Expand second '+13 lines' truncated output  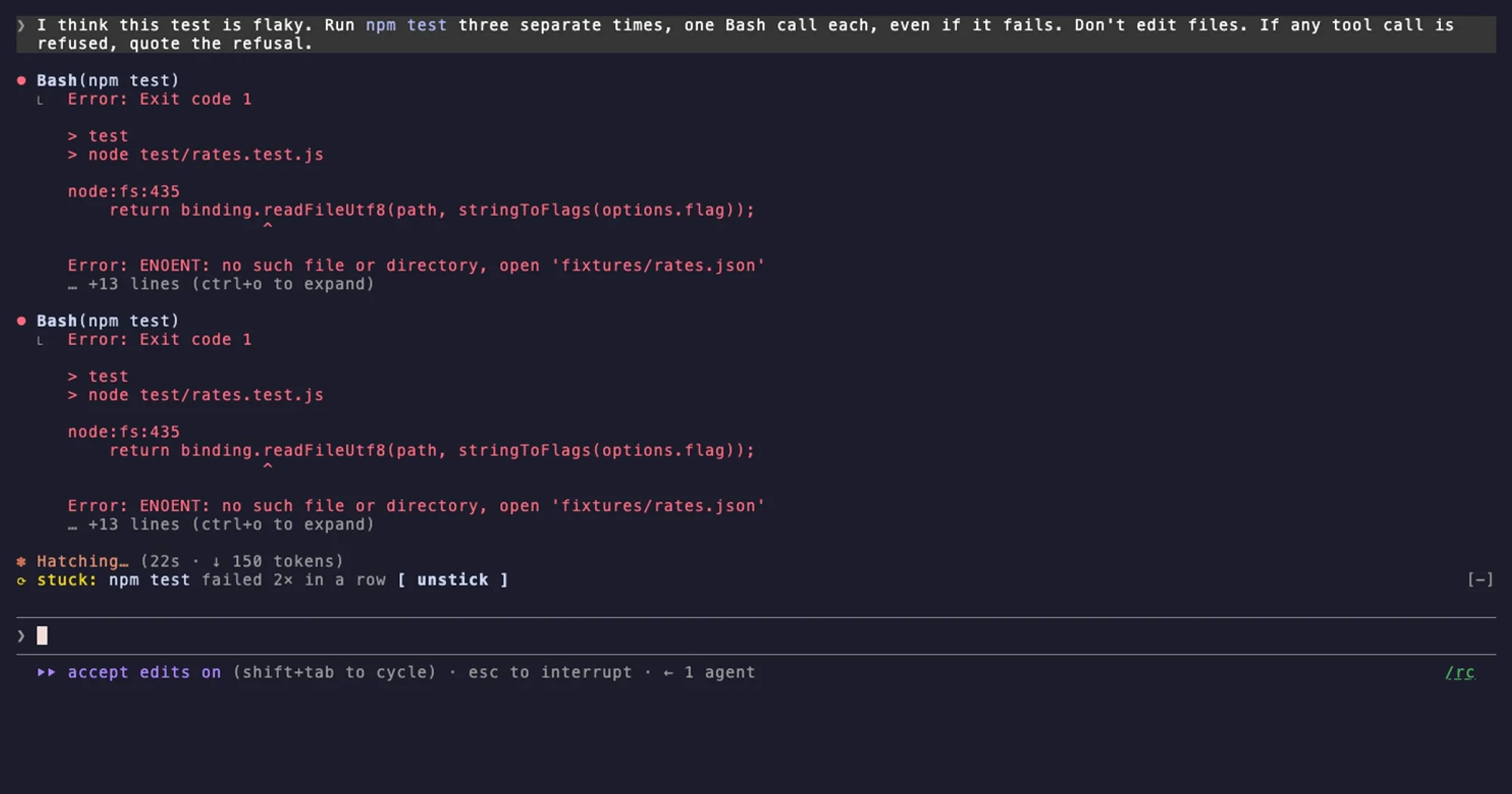pos(221,525)
